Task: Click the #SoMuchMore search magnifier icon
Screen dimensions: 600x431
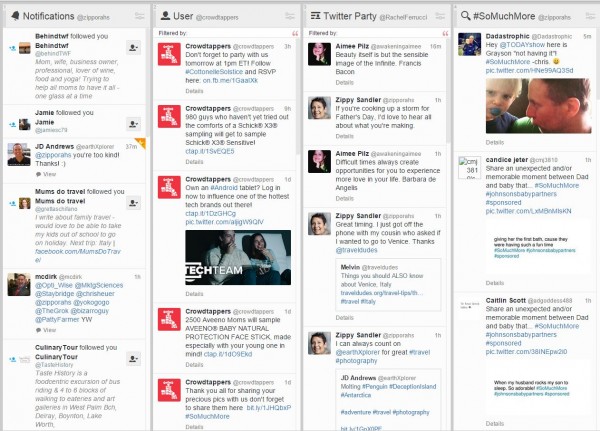Action: tap(465, 16)
